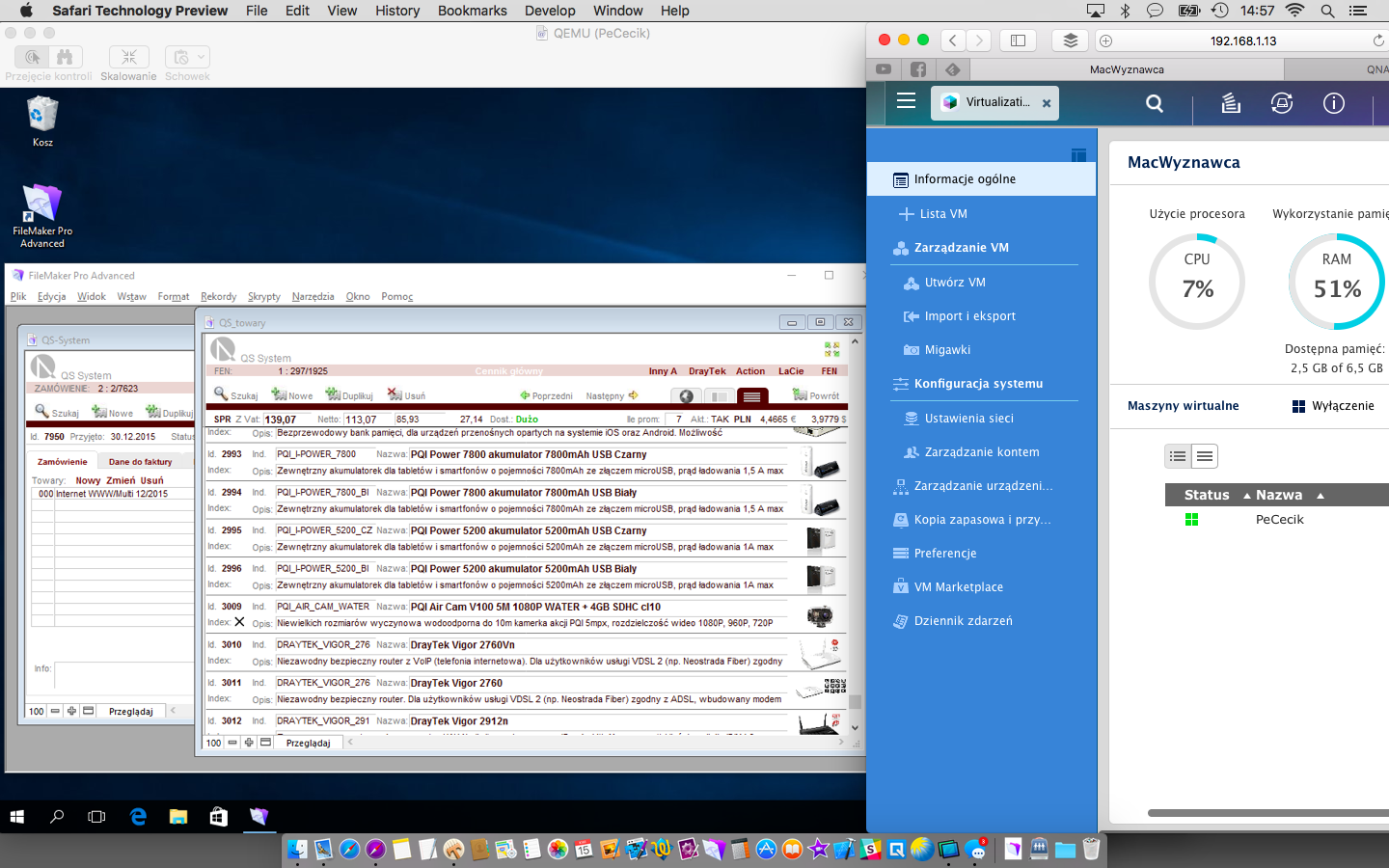Click the Netto price field 113,07
Image resolution: width=1389 pixels, height=868 pixels.
click(368, 420)
